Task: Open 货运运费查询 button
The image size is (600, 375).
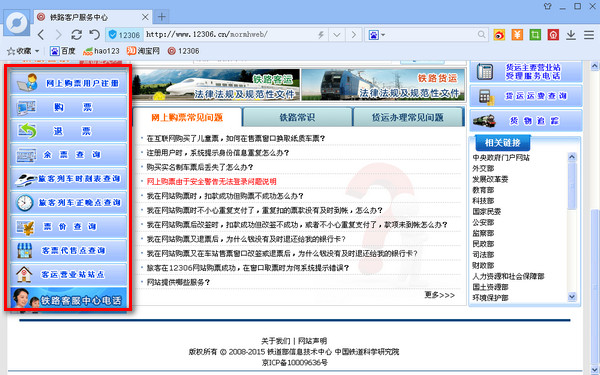Action: (x=526, y=96)
